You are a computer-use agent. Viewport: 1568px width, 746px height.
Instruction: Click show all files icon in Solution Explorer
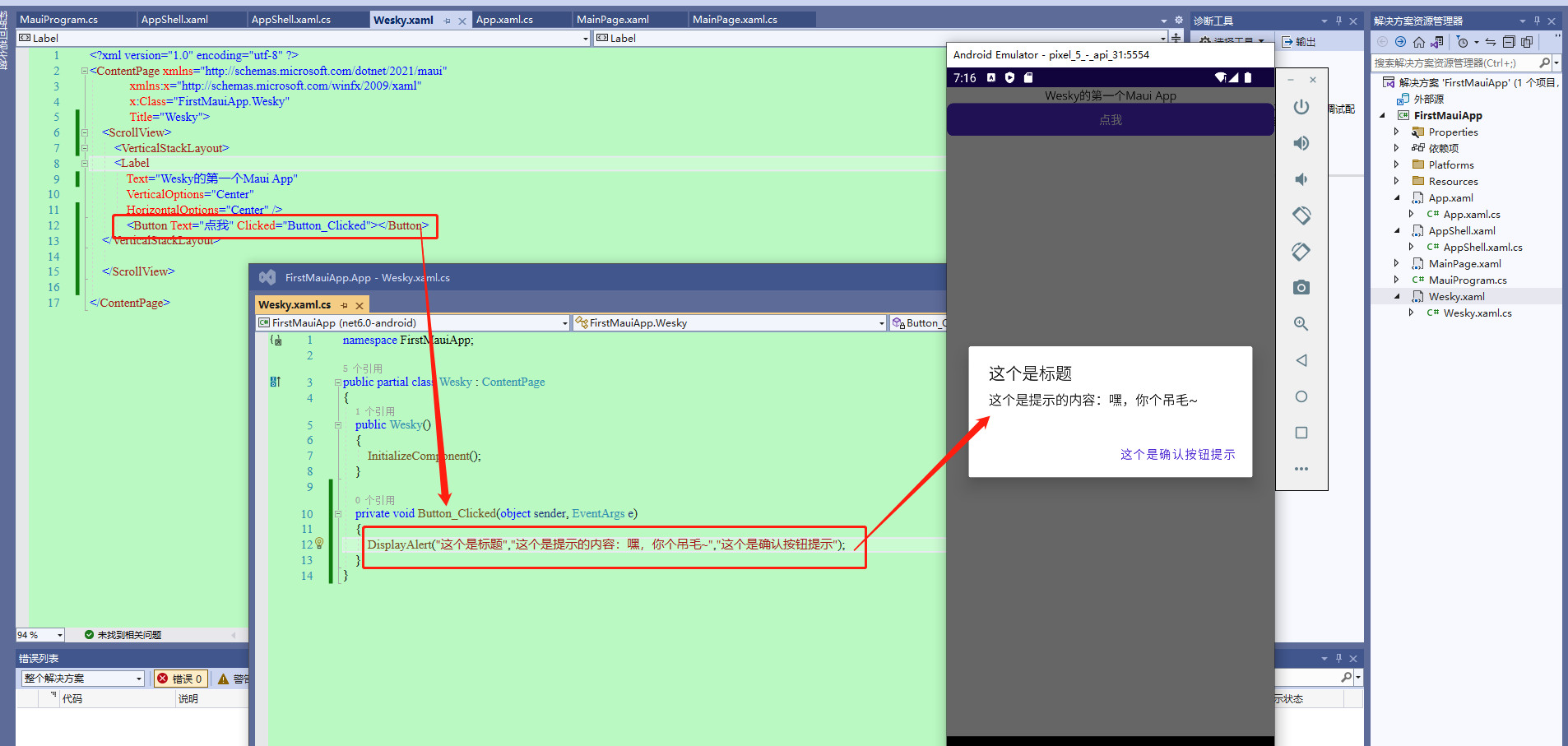coord(1527,42)
